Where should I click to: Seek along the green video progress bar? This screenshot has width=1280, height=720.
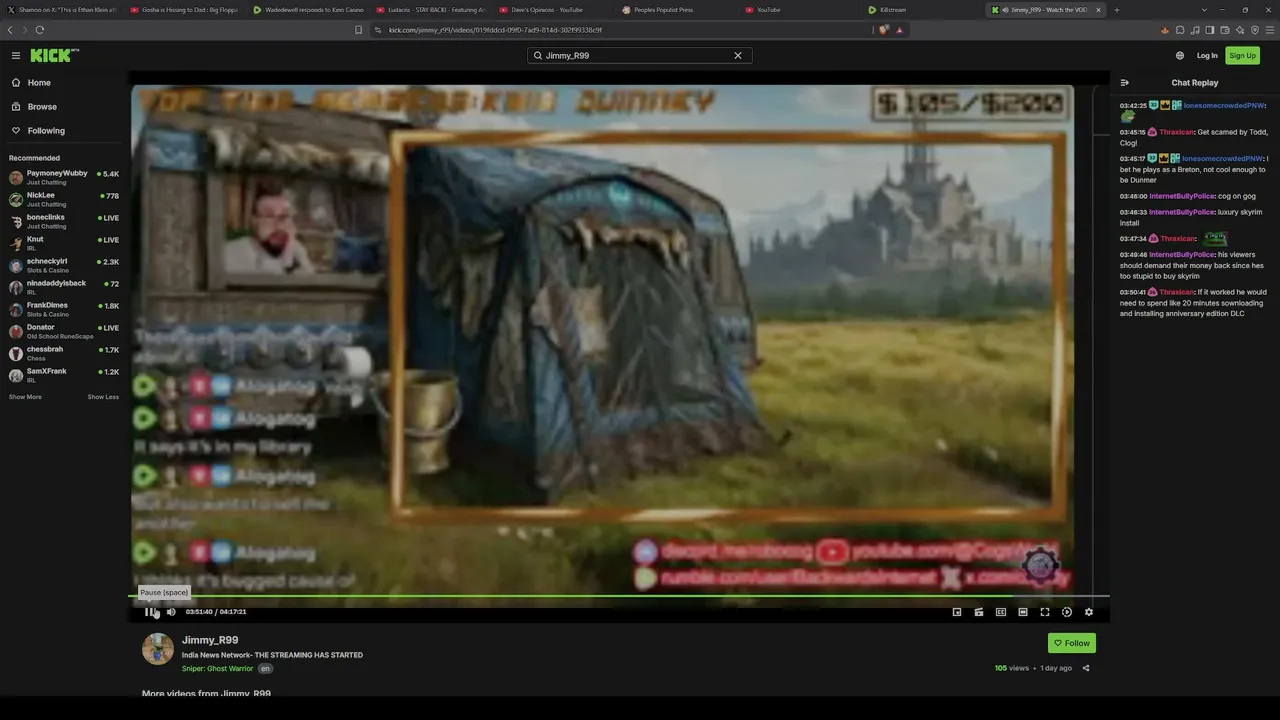619,596
